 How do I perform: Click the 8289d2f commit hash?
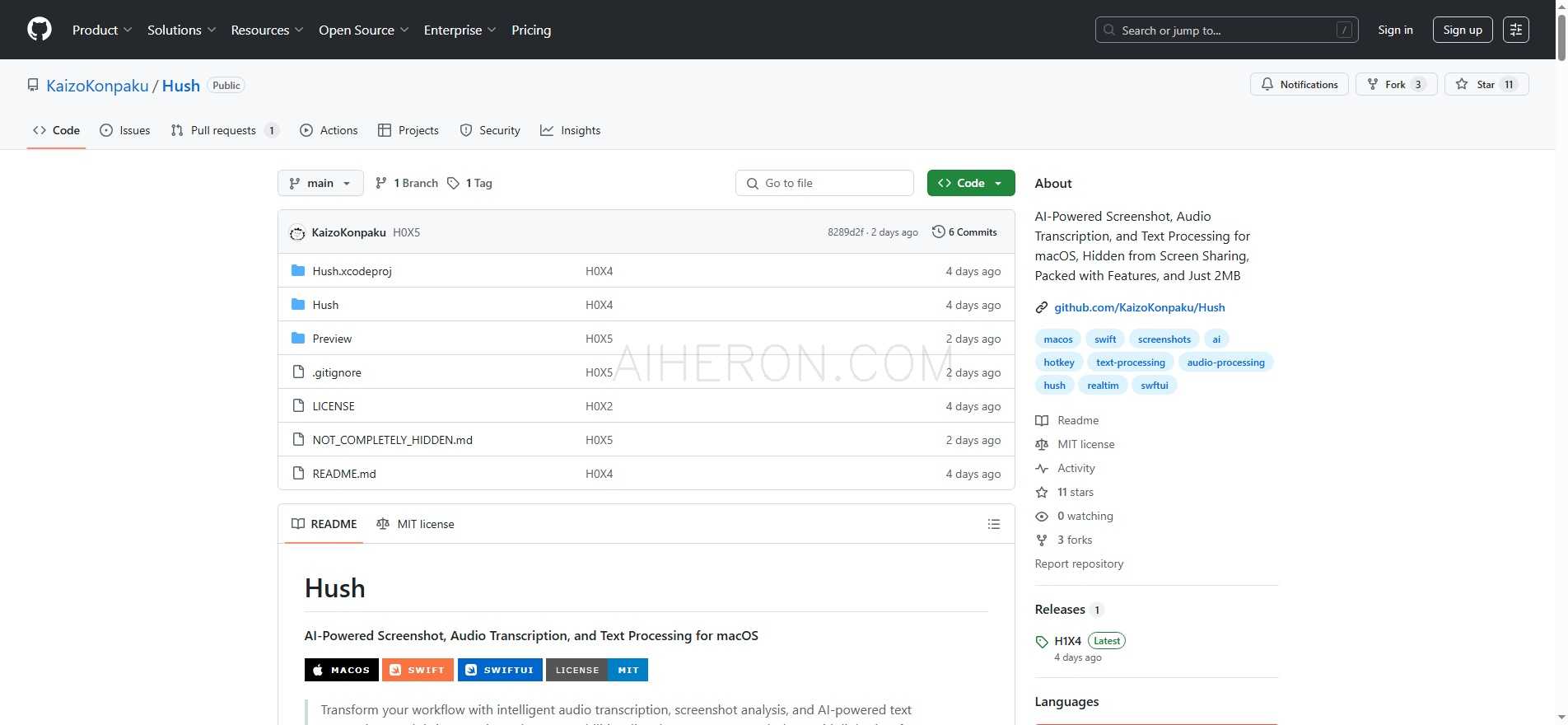tap(846, 232)
